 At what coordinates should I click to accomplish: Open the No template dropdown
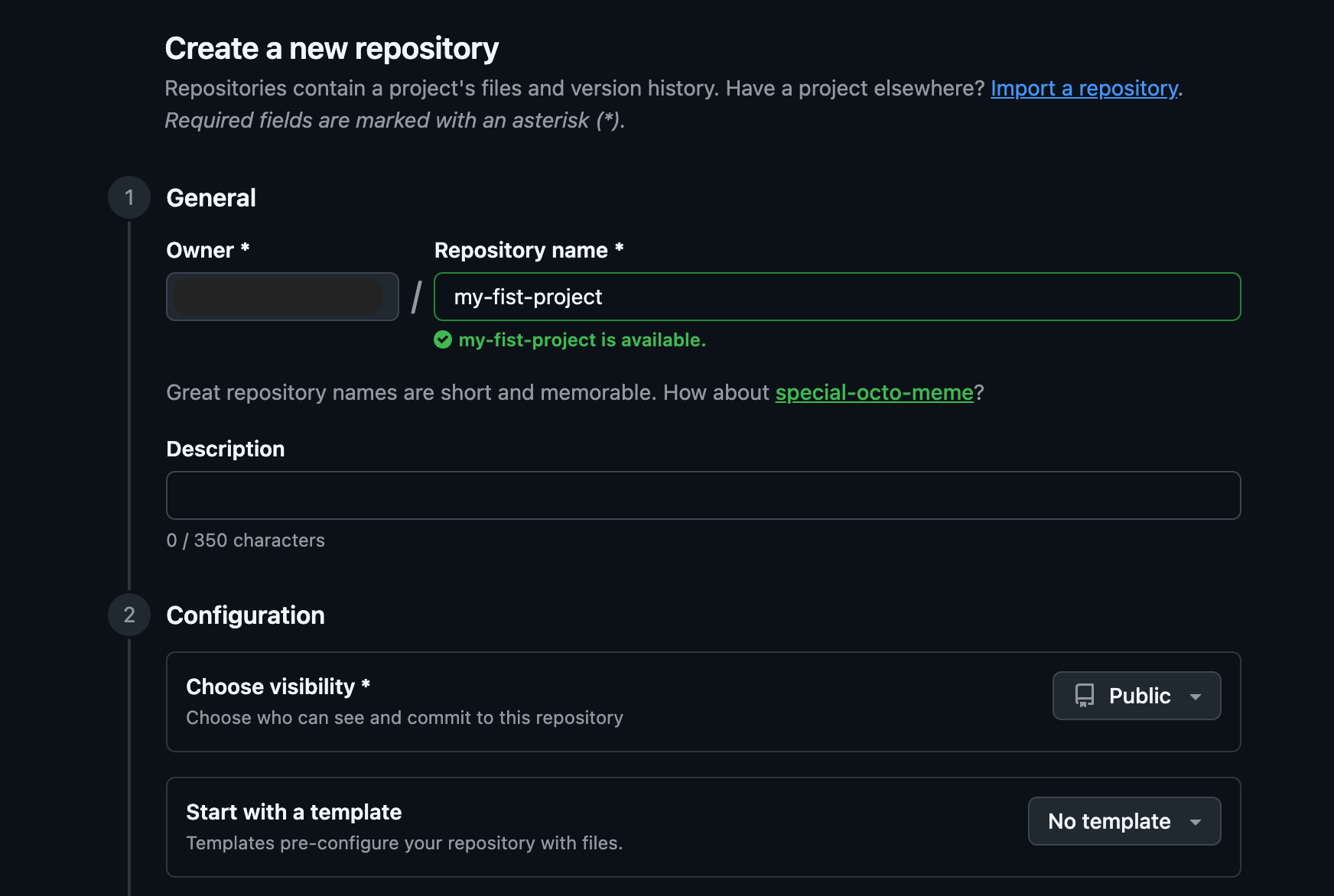point(1124,821)
